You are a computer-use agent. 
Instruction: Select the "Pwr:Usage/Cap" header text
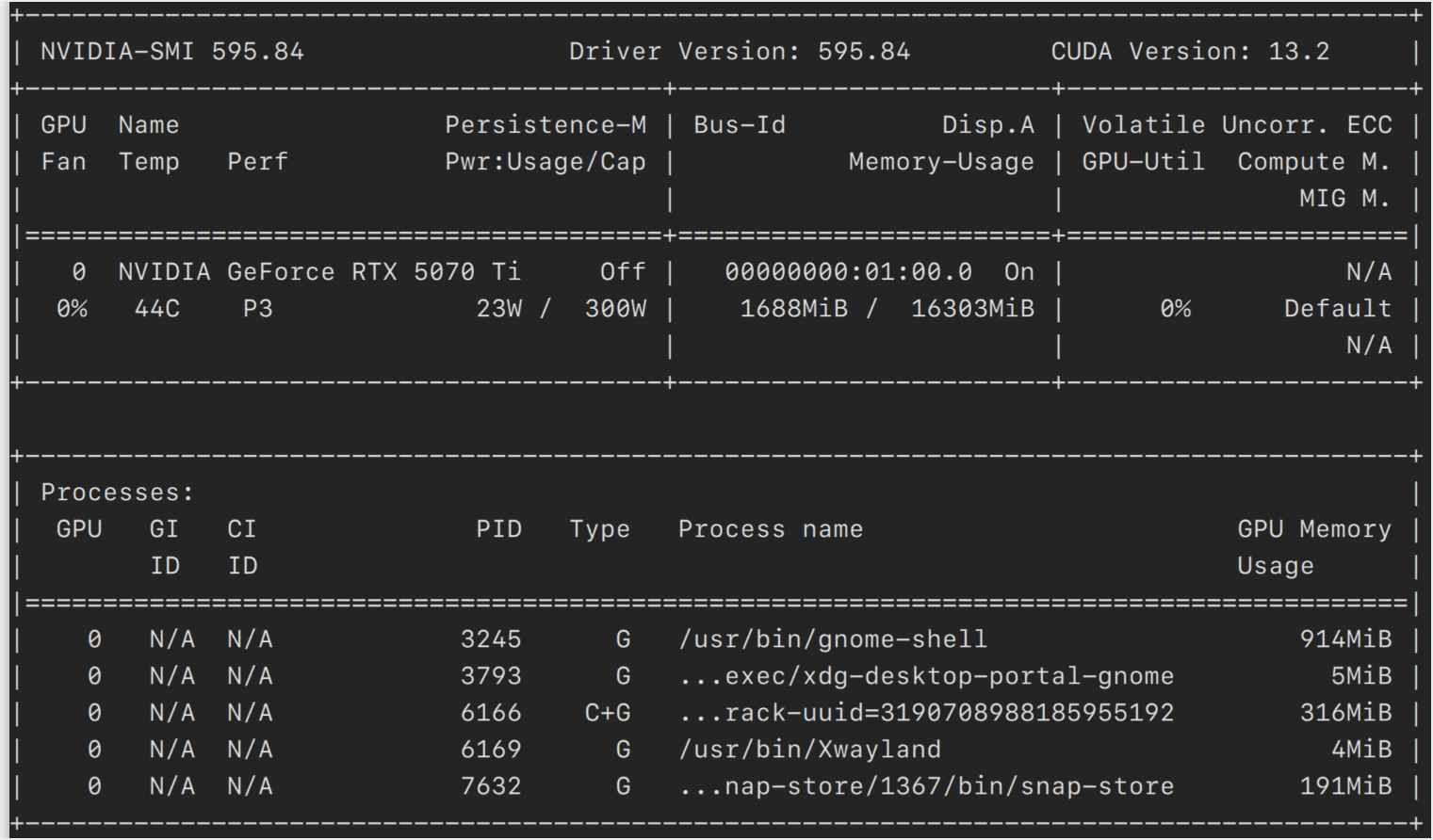[x=546, y=162]
